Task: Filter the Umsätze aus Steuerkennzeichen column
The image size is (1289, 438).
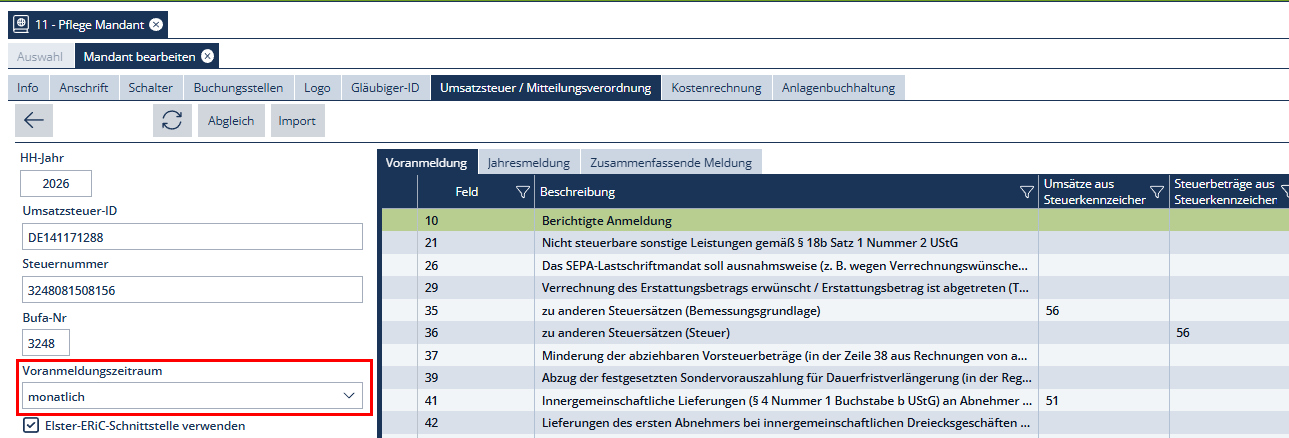Action: coord(1157,192)
